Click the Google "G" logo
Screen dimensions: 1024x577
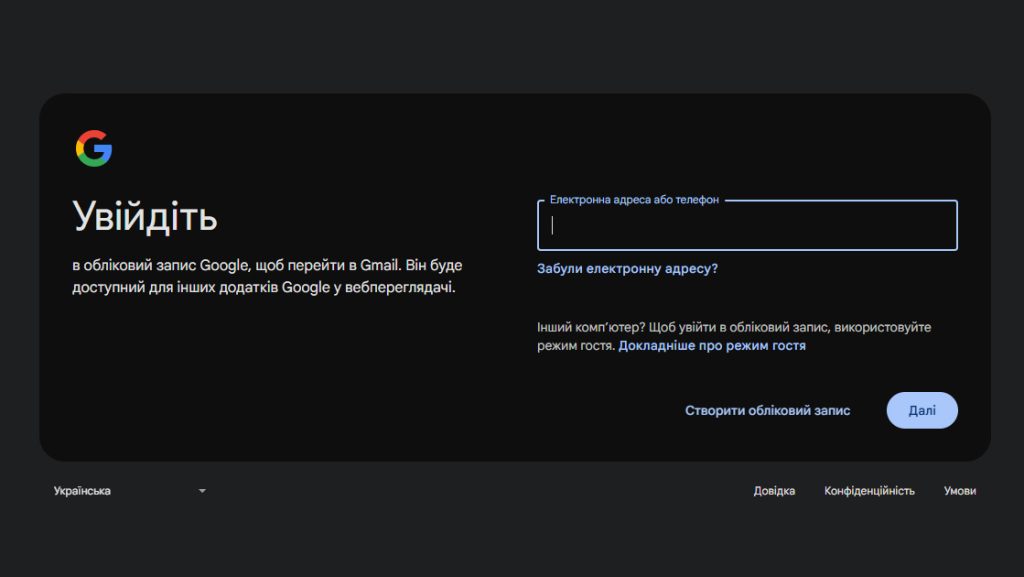[94, 148]
